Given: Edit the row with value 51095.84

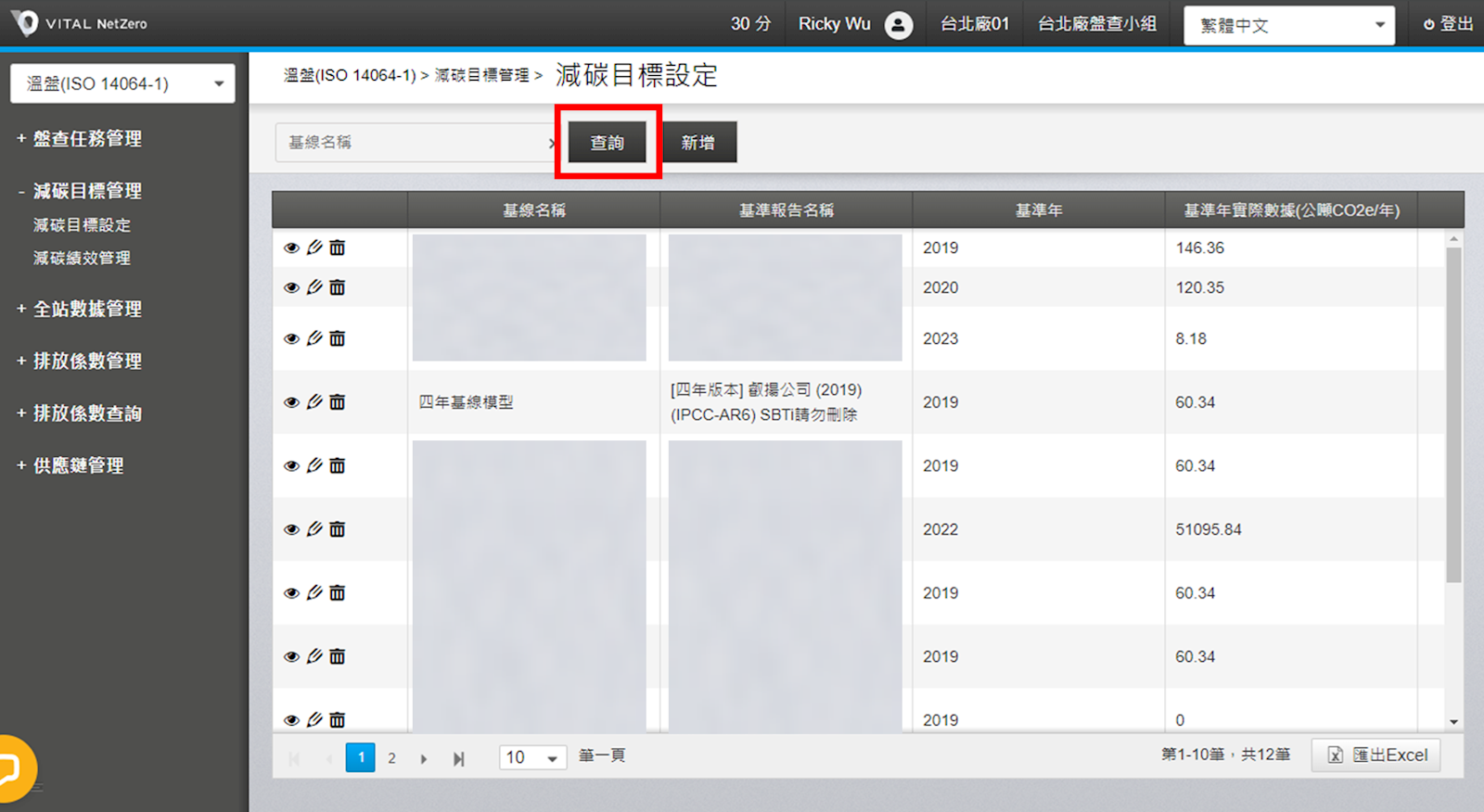Looking at the screenshot, I should (314, 529).
